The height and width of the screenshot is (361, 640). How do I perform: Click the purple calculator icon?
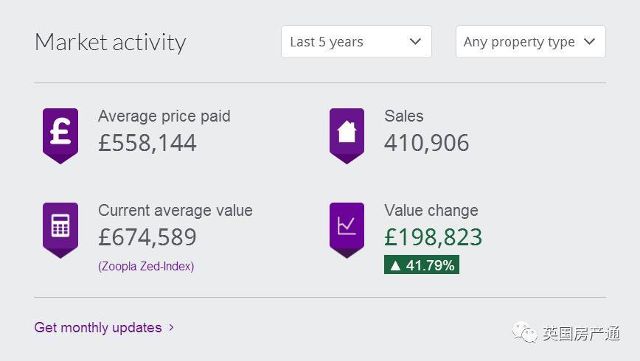click(60, 230)
